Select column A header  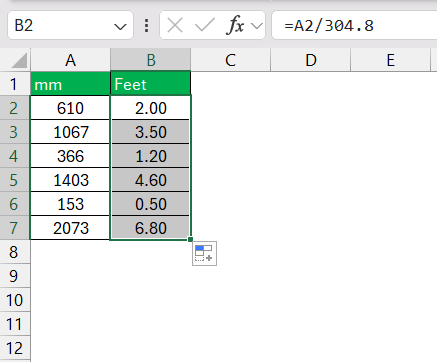coord(70,60)
